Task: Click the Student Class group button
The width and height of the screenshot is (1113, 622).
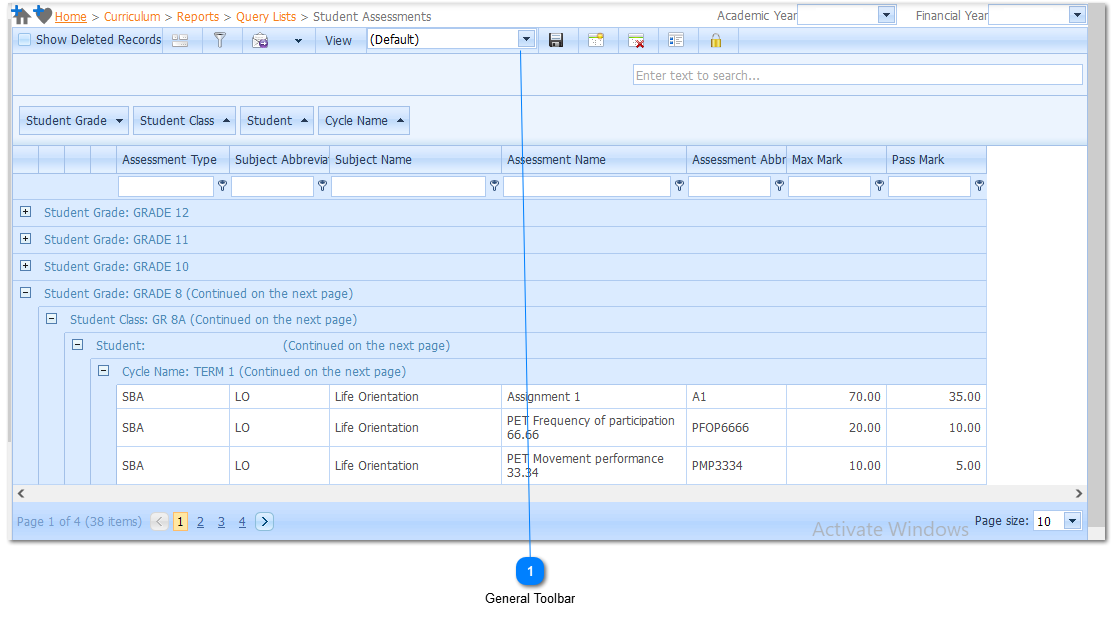Action: pos(185,121)
